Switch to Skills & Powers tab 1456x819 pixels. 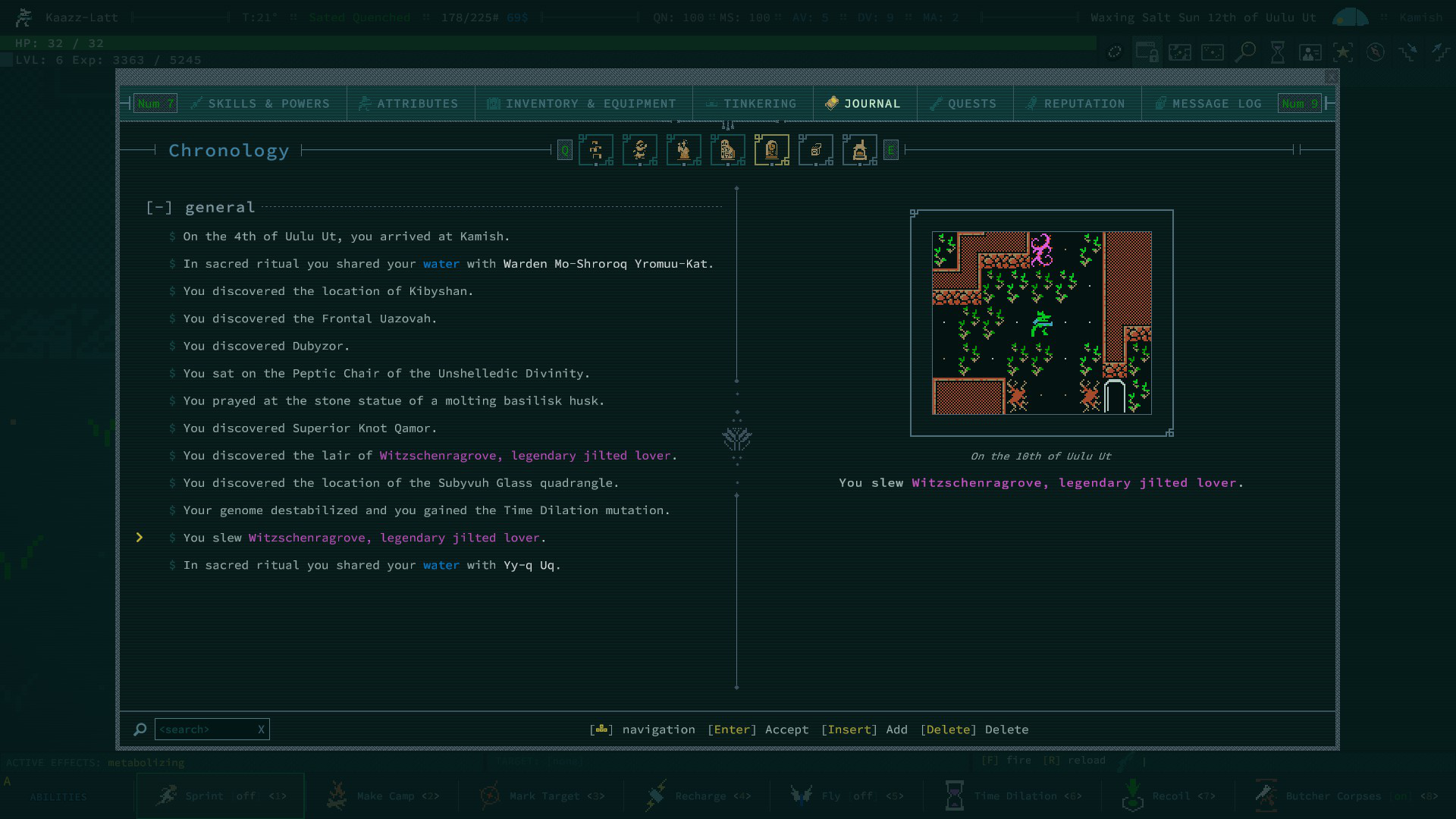click(261, 104)
